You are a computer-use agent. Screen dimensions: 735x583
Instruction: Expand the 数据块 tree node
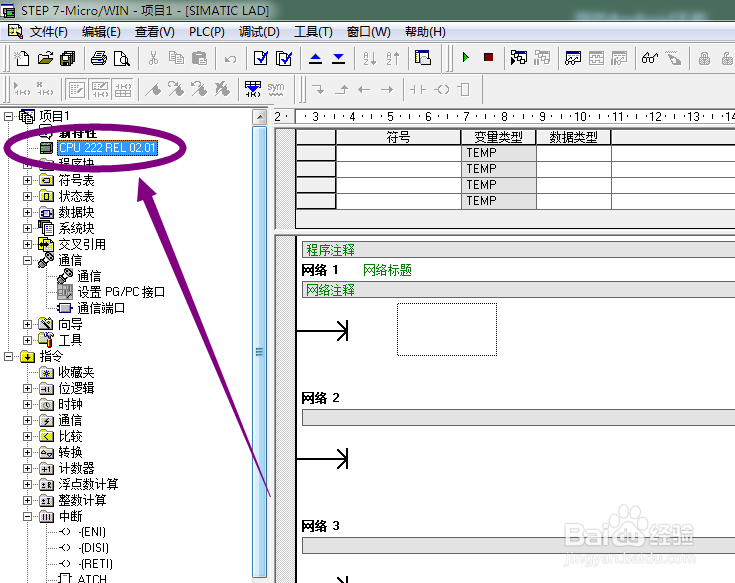(x=27, y=212)
